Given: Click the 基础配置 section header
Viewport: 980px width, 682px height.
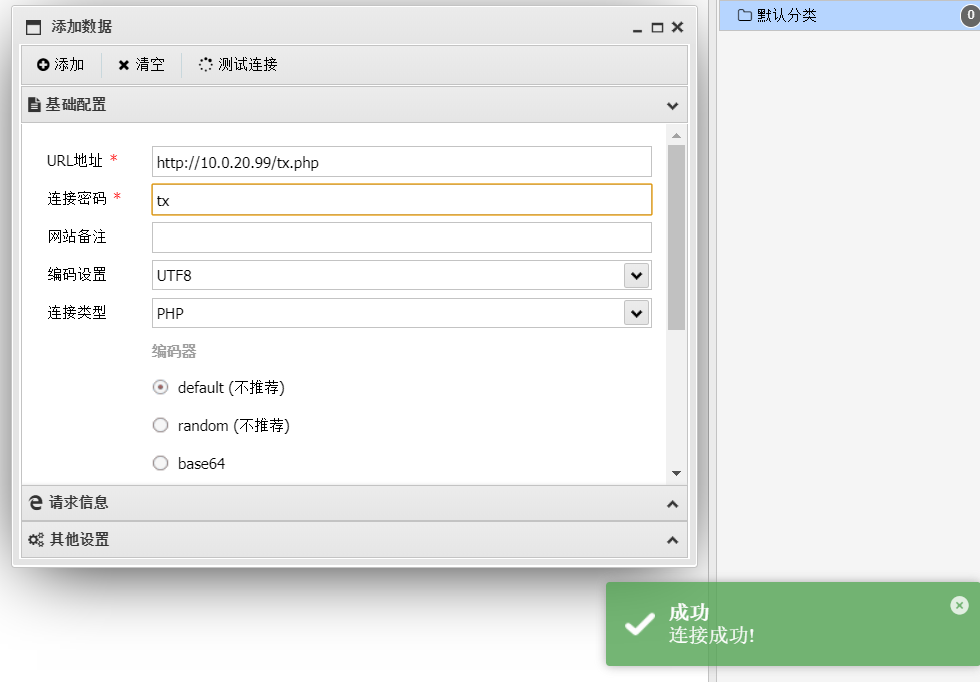Looking at the screenshot, I should click(354, 105).
